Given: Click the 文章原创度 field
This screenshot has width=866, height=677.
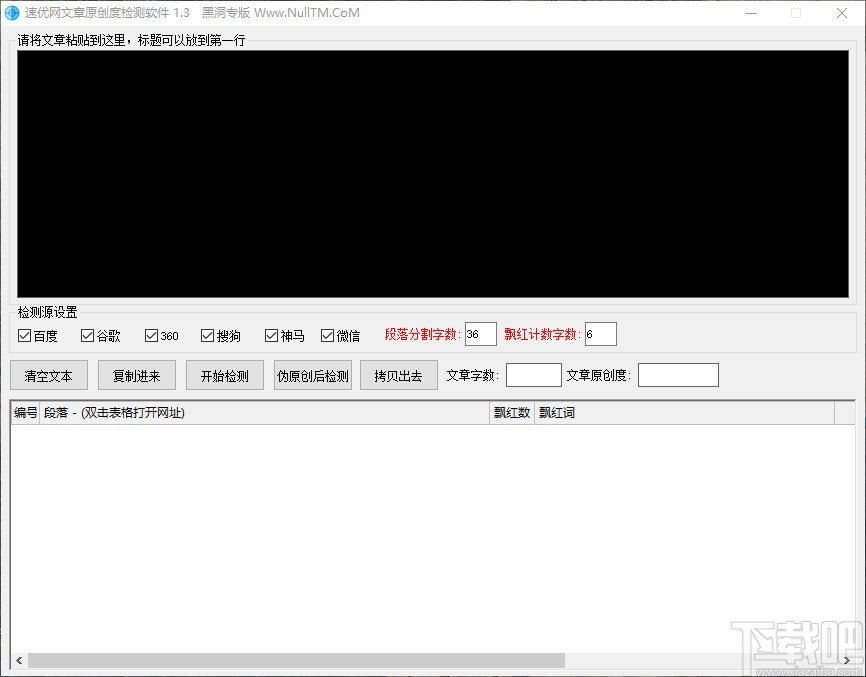Looking at the screenshot, I should click(678, 375).
